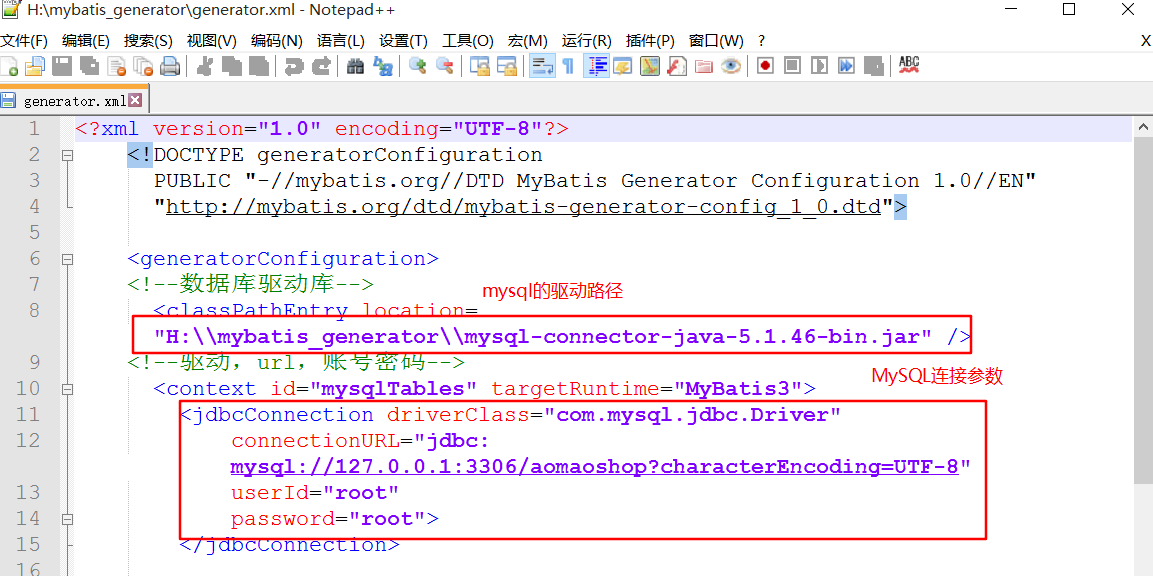1153x576 pixels.
Task: Click the Zoom Out magnifier icon
Action: click(444, 66)
